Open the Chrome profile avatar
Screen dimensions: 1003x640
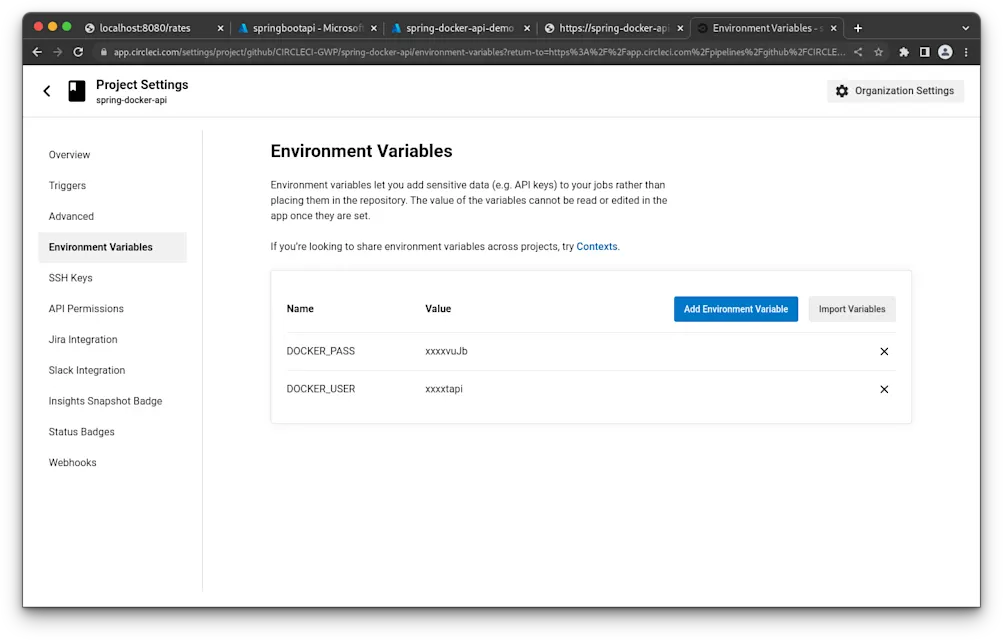944,52
